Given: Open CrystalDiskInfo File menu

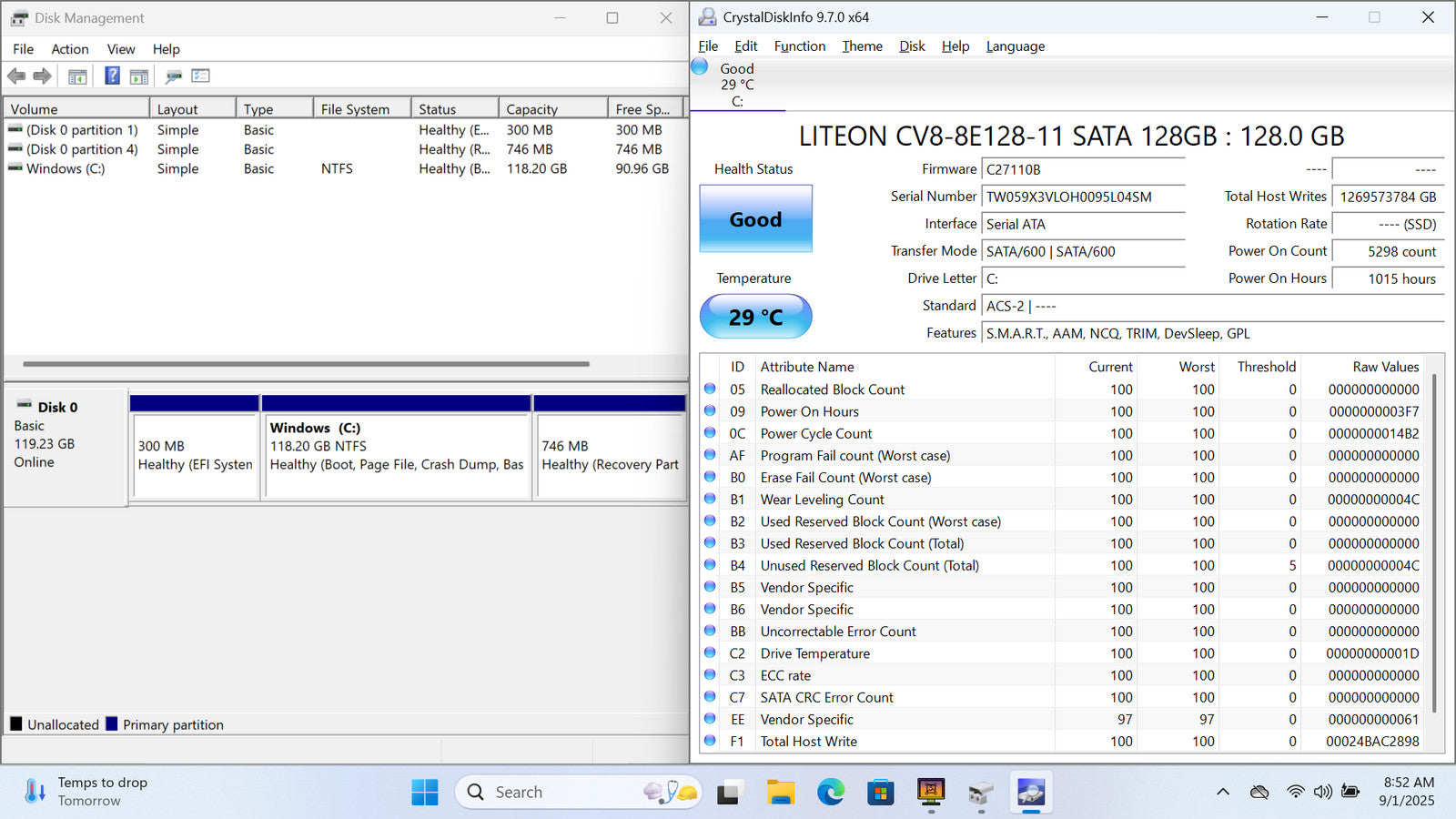Looking at the screenshot, I should 708,46.
